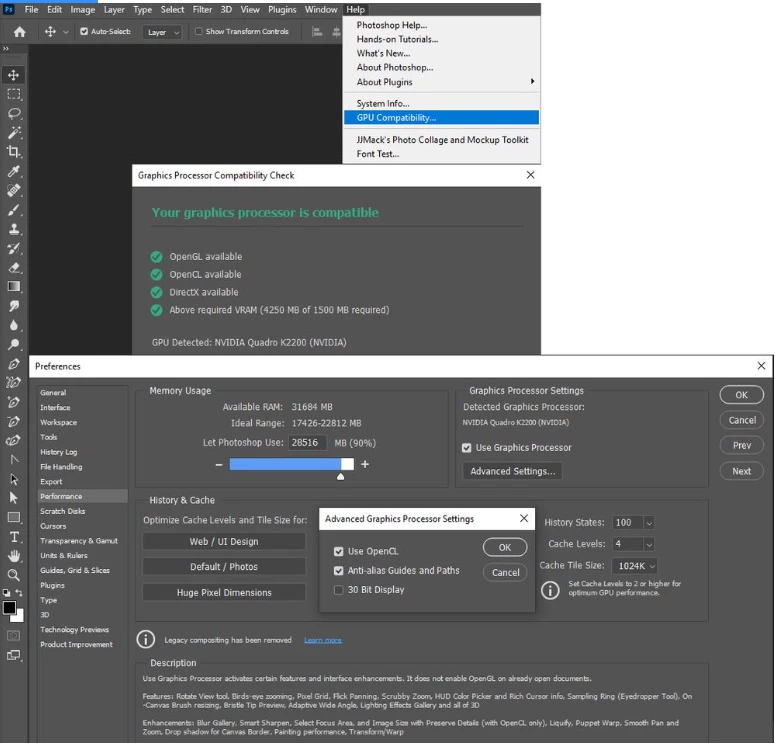Click the swap foreground and background colors icon
775x745 pixels.
pos(19,592)
